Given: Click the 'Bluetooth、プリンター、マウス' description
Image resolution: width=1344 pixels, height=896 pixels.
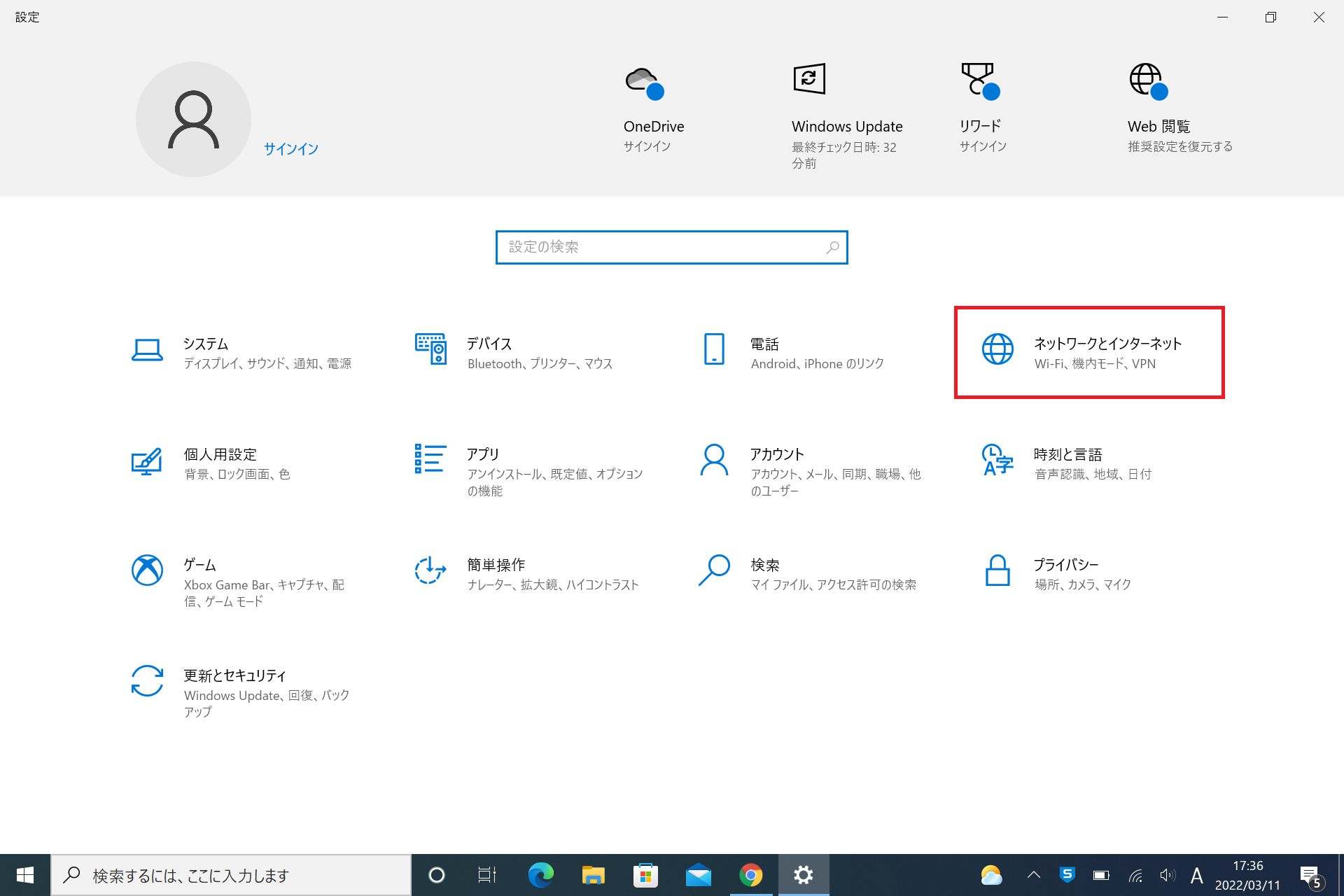Looking at the screenshot, I should click(540, 364).
